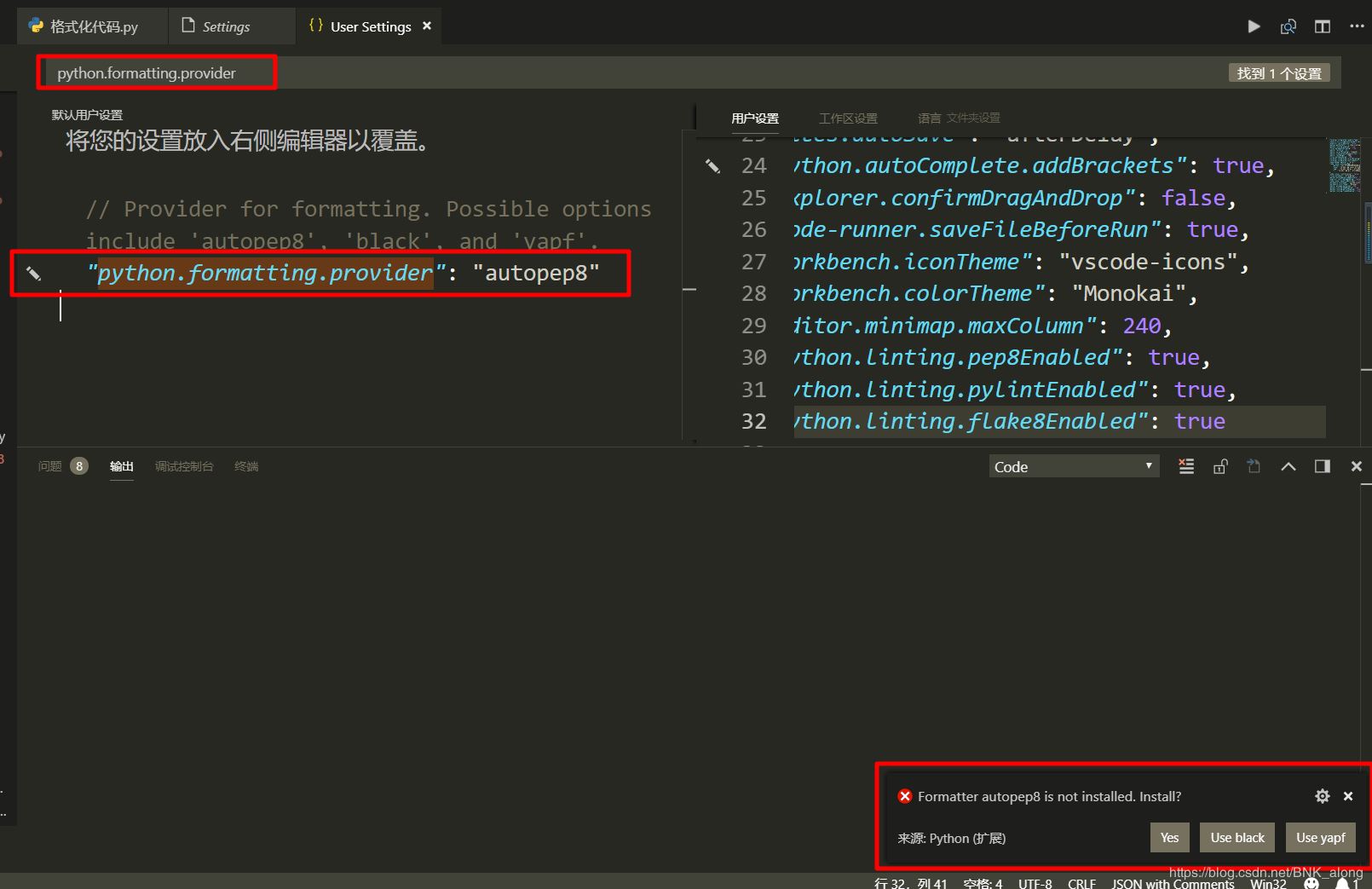Open the notification gear settings
This screenshot has width=1372, height=889.
point(1322,796)
